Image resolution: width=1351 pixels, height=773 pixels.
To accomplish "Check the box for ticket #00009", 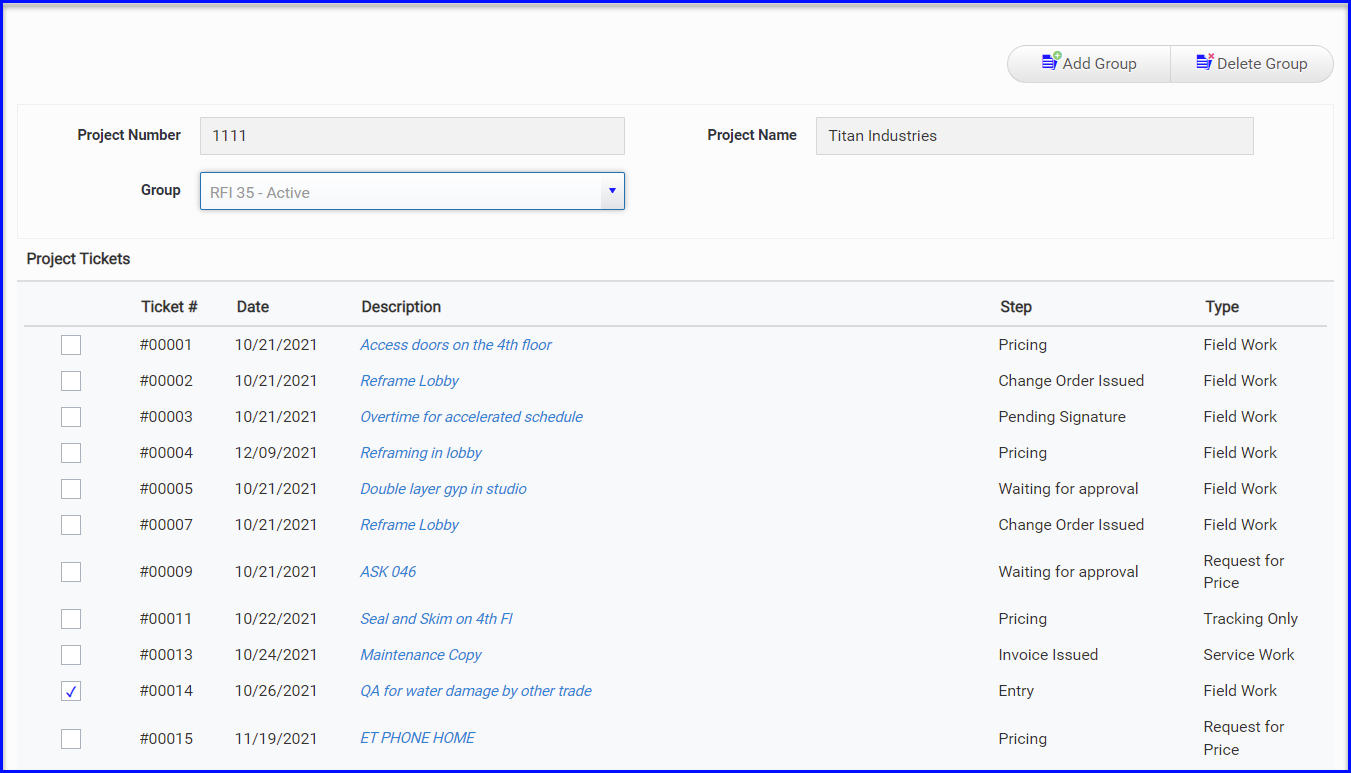I will 71,572.
